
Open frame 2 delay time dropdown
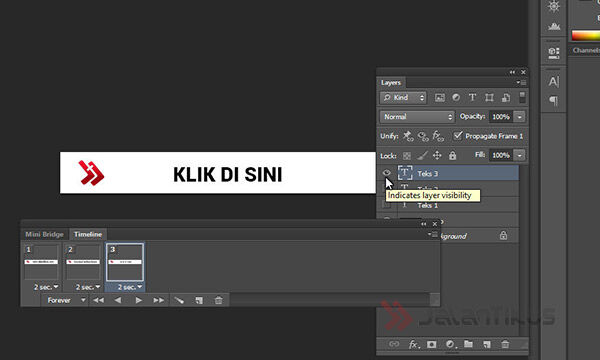(88, 287)
